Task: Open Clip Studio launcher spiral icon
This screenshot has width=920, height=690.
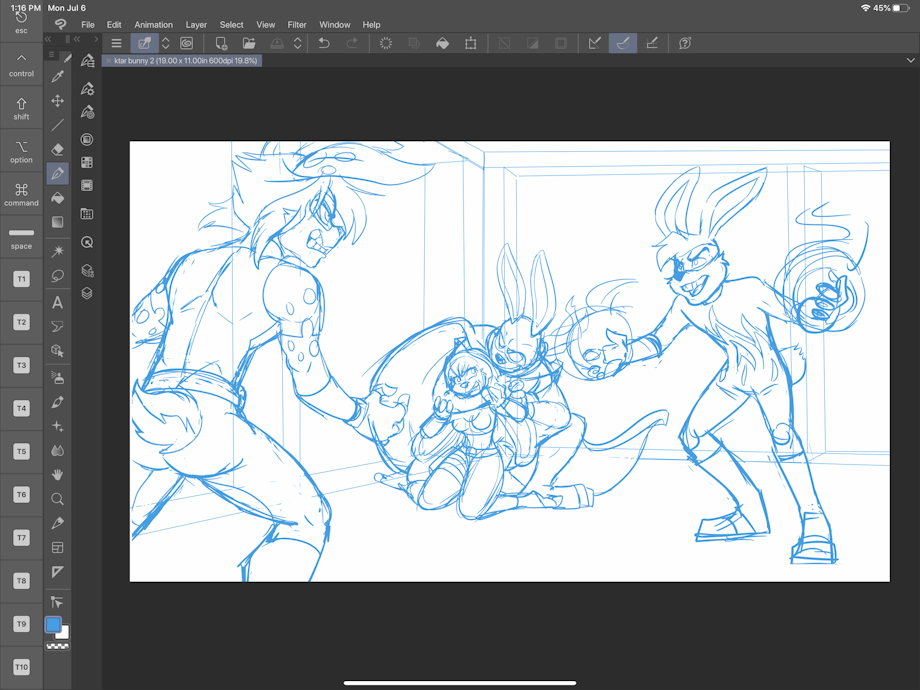Action: (187, 43)
